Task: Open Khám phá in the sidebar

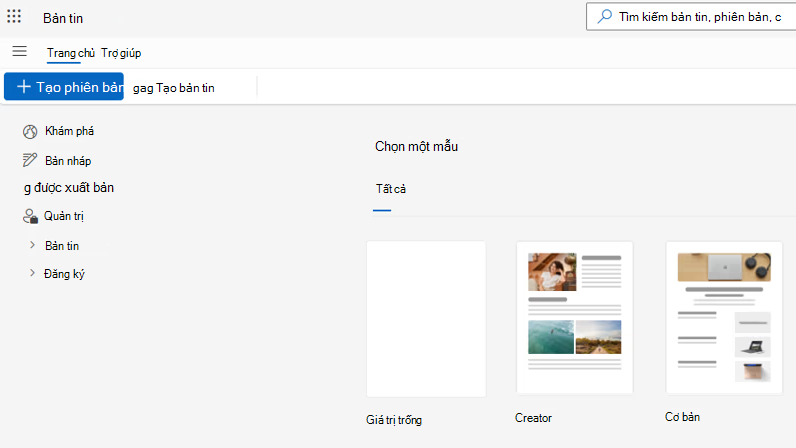Action: click(69, 131)
